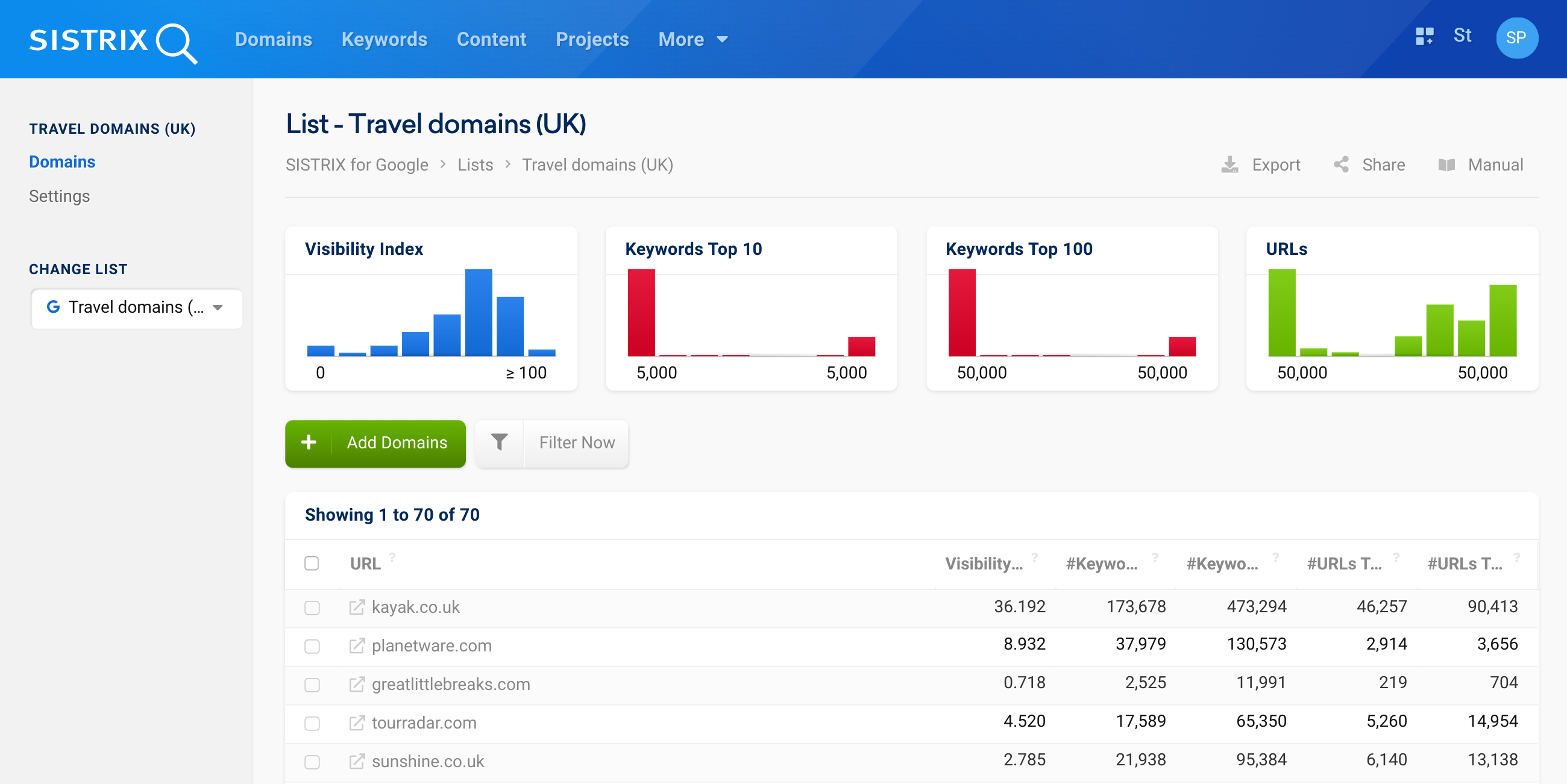Open kayak.co.uk external link icon
The height and width of the screenshot is (784, 1567).
pyautogui.click(x=357, y=607)
